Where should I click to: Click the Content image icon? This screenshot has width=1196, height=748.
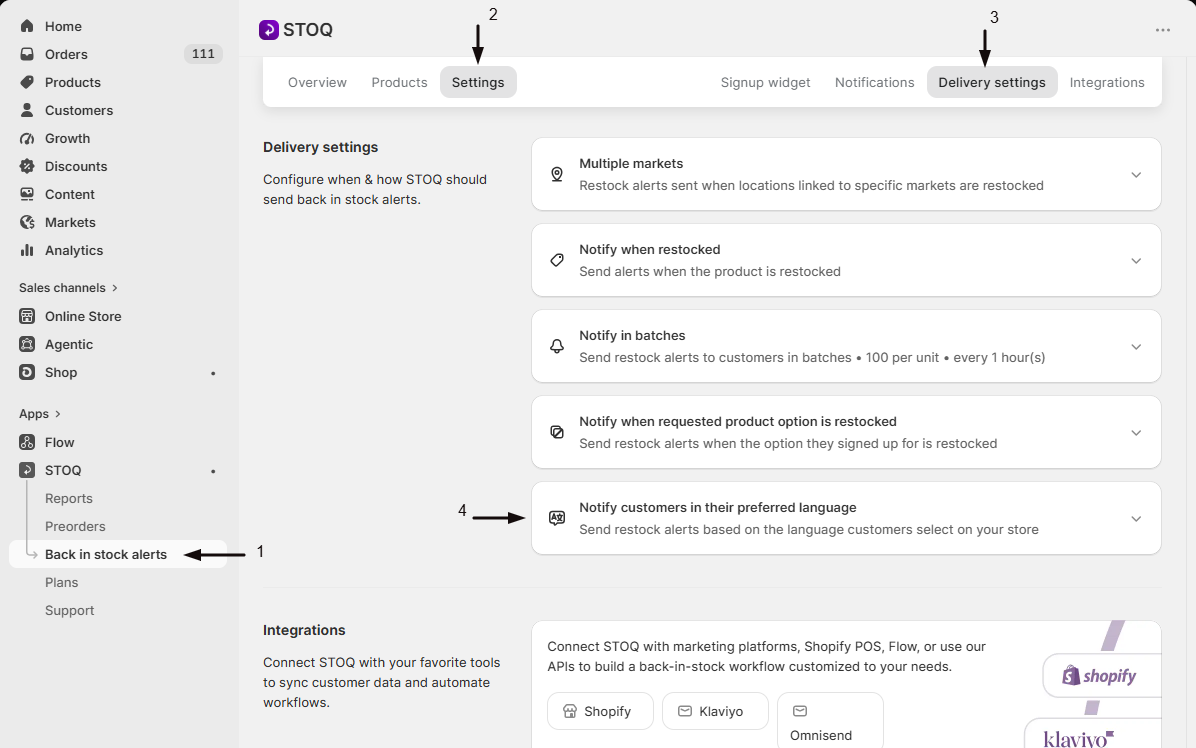(27, 194)
